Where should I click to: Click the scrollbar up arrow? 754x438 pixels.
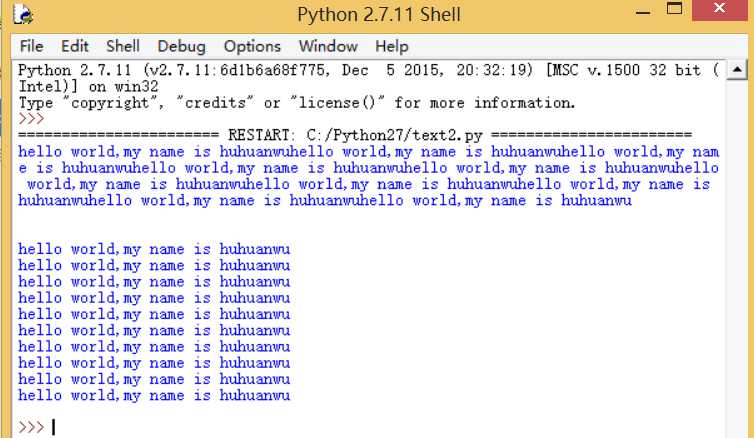point(737,70)
